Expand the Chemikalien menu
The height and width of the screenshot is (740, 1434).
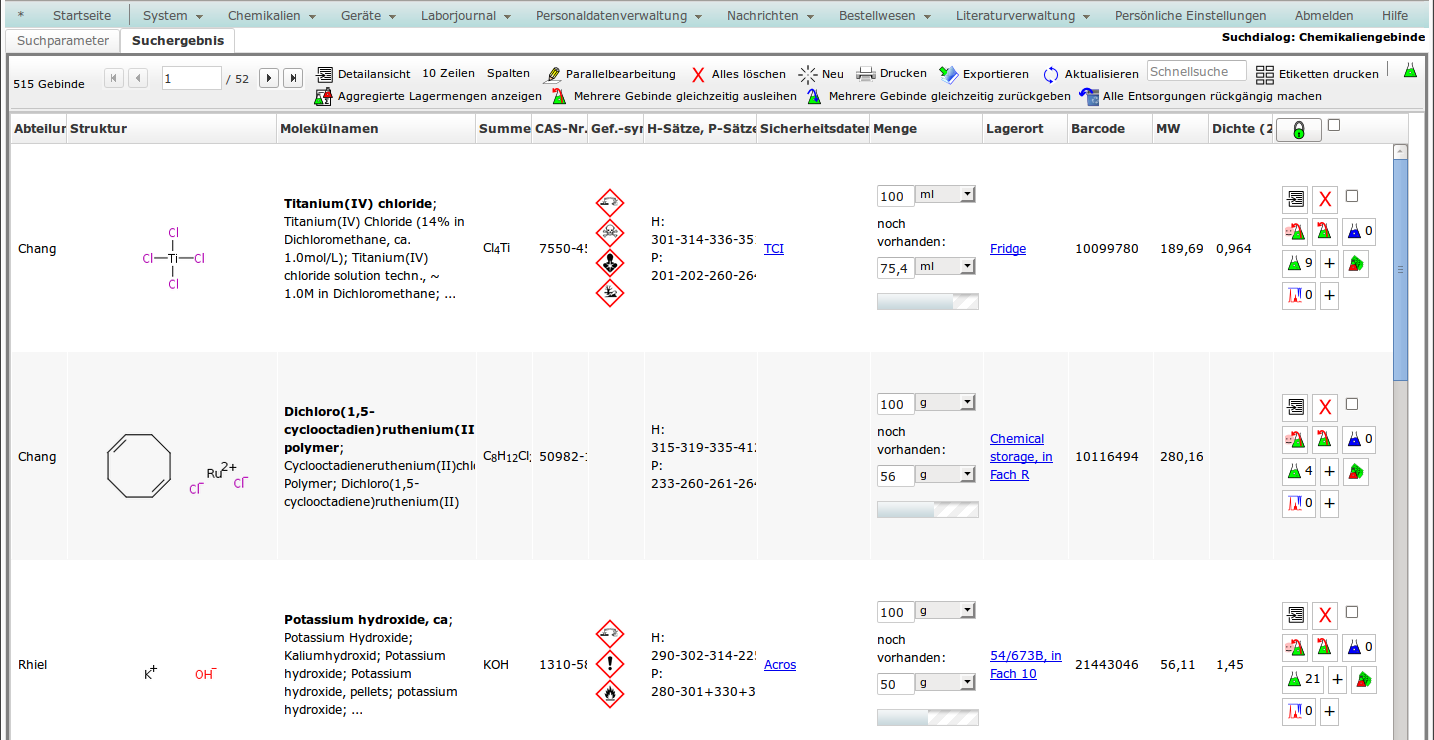coord(271,16)
